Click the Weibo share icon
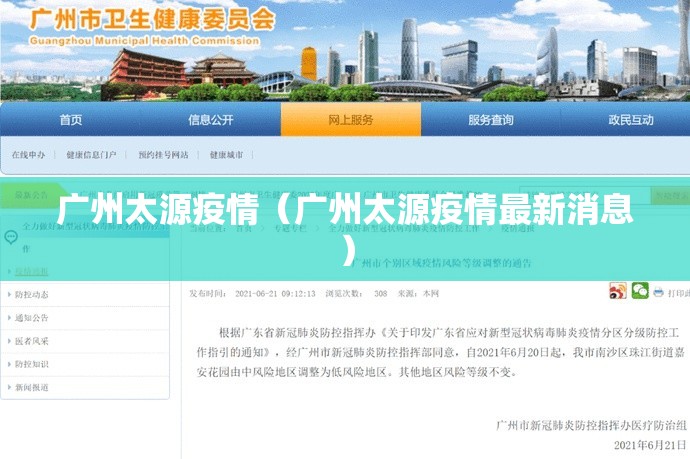The image size is (690, 459). (618, 291)
